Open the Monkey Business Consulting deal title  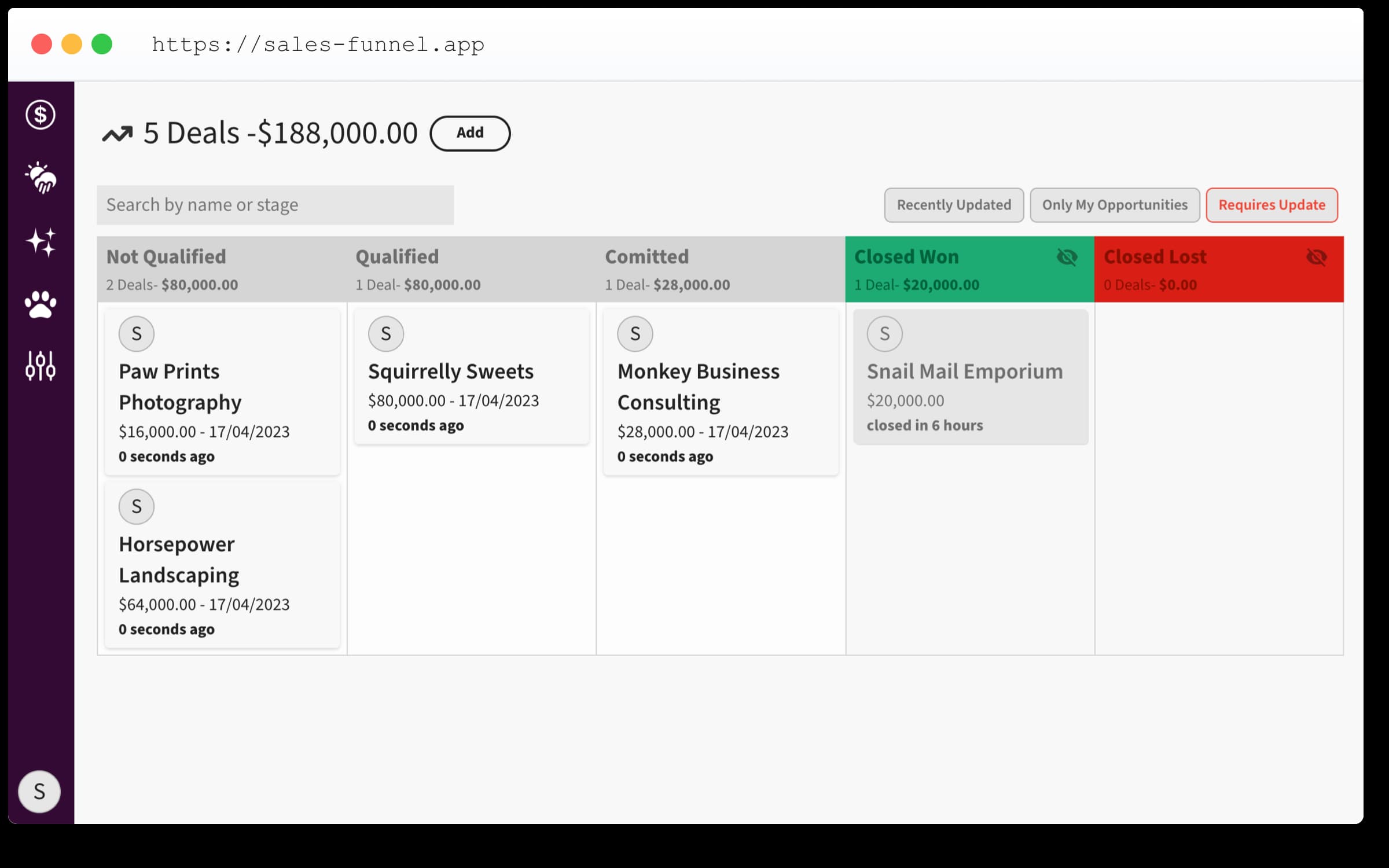tap(699, 387)
